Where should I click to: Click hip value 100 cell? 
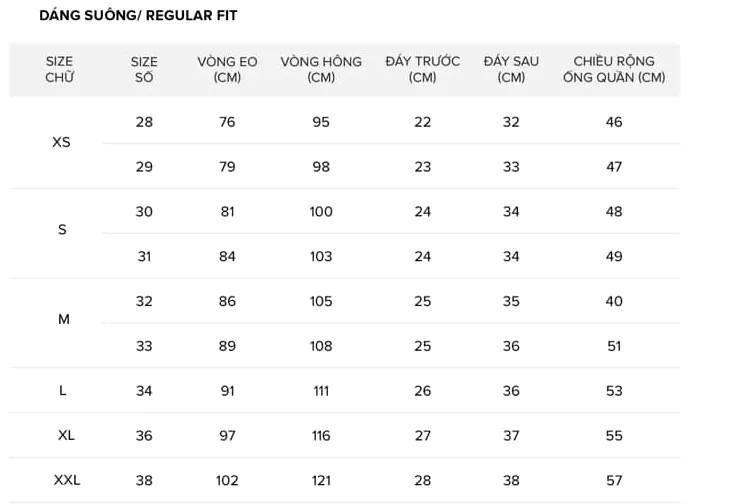(321, 212)
